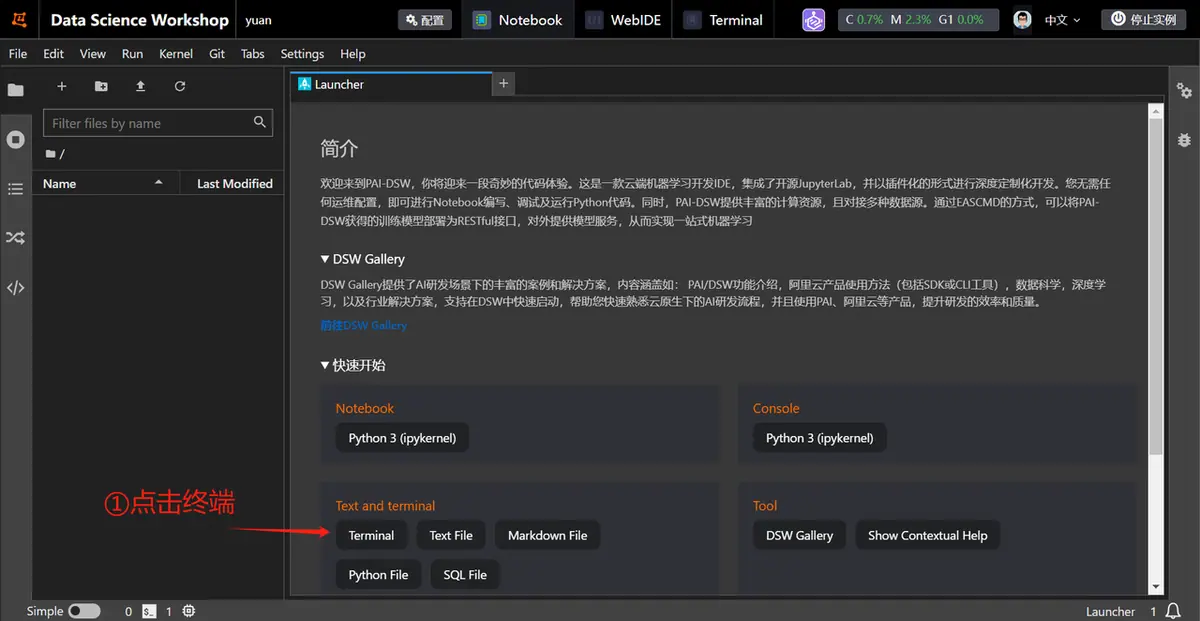1200x621 pixels.
Task: Click the Data Science Workshop logo icon
Action: pyautogui.click(x=19, y=20)
